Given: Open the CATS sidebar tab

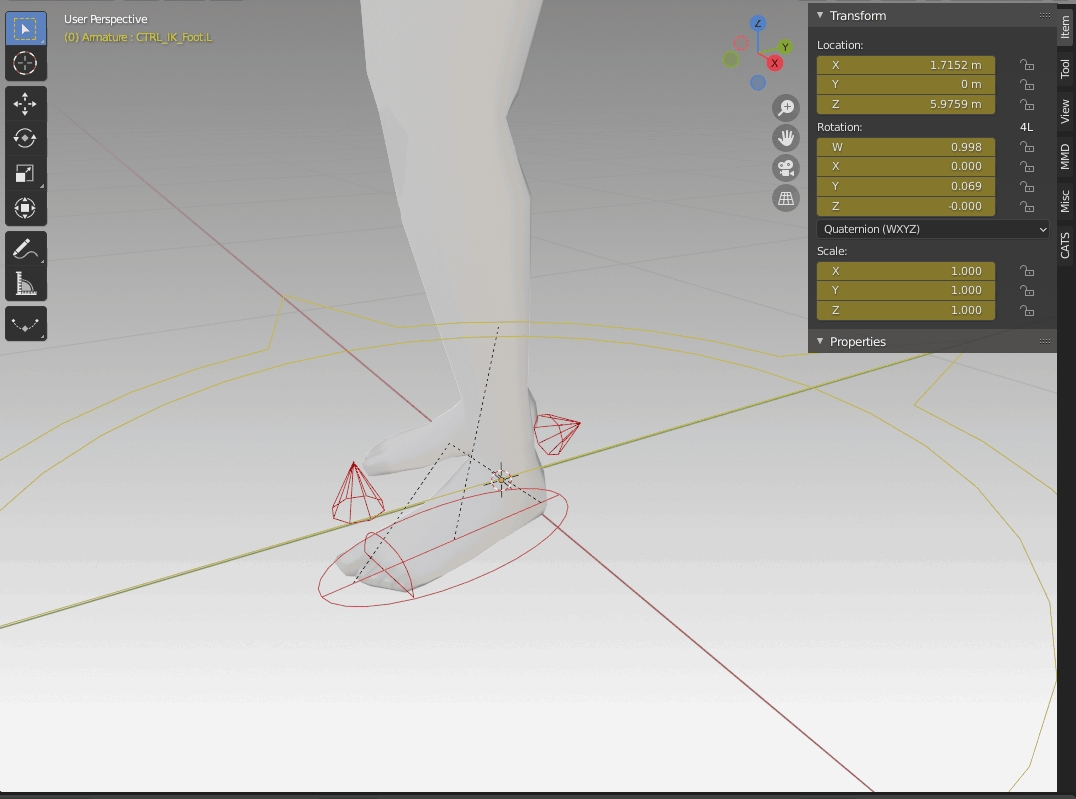Looking at the screenshot, I should coord(1065,245).
